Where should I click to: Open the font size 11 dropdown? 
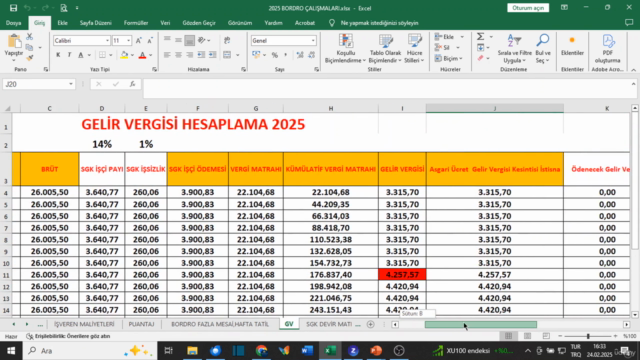[129, 40]
